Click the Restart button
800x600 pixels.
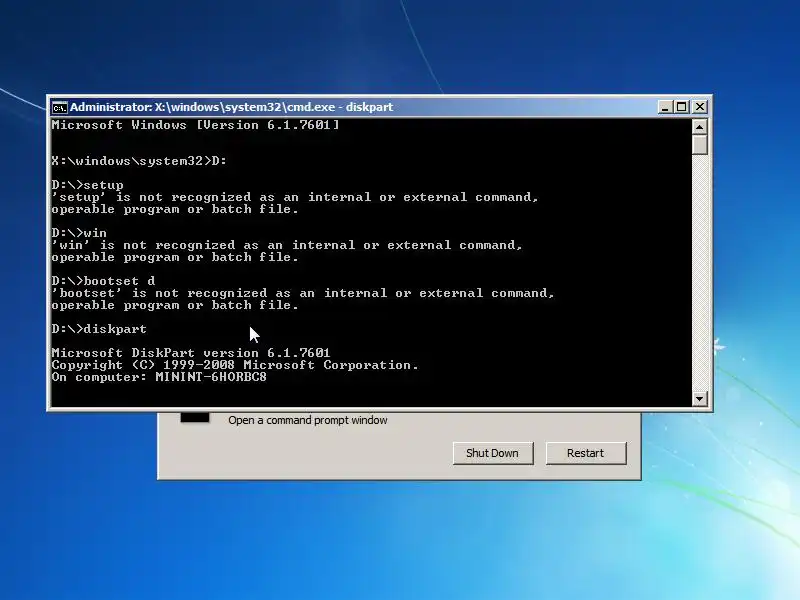tap(586, 453)
